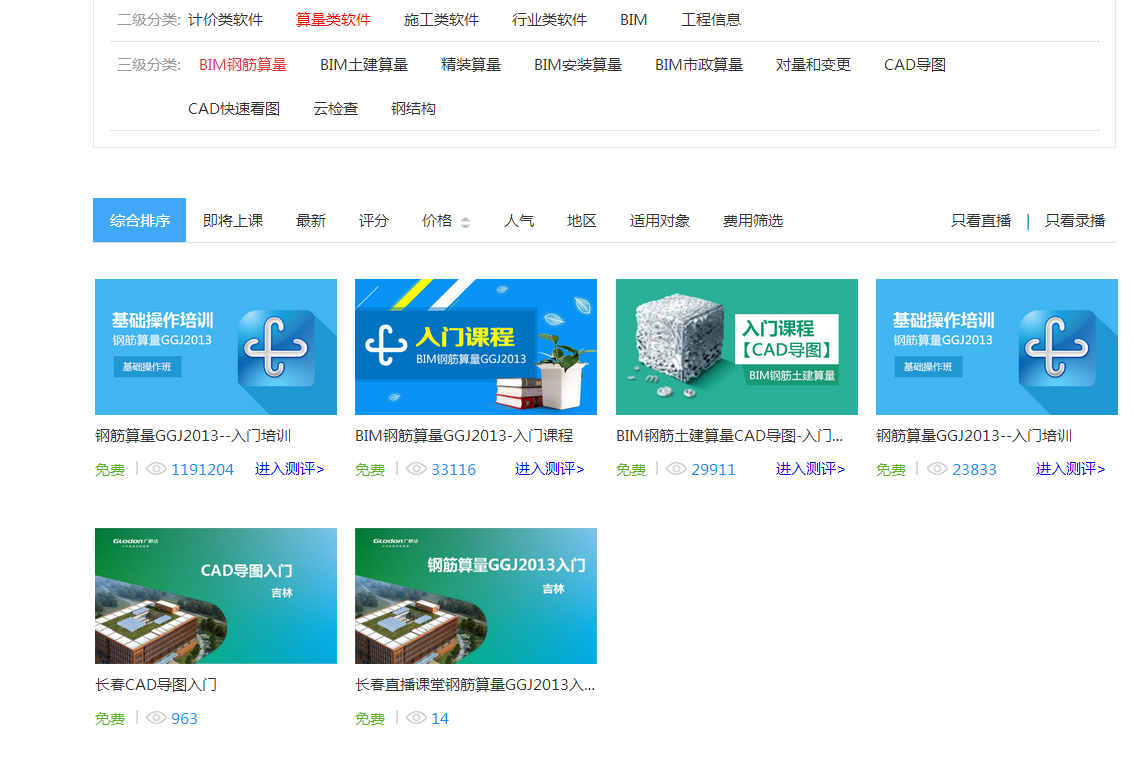This screenshot has height=757, width=1134.
Task: Open the 适用对象 filter
Action: pyautogui.click(x=660, y=221)
